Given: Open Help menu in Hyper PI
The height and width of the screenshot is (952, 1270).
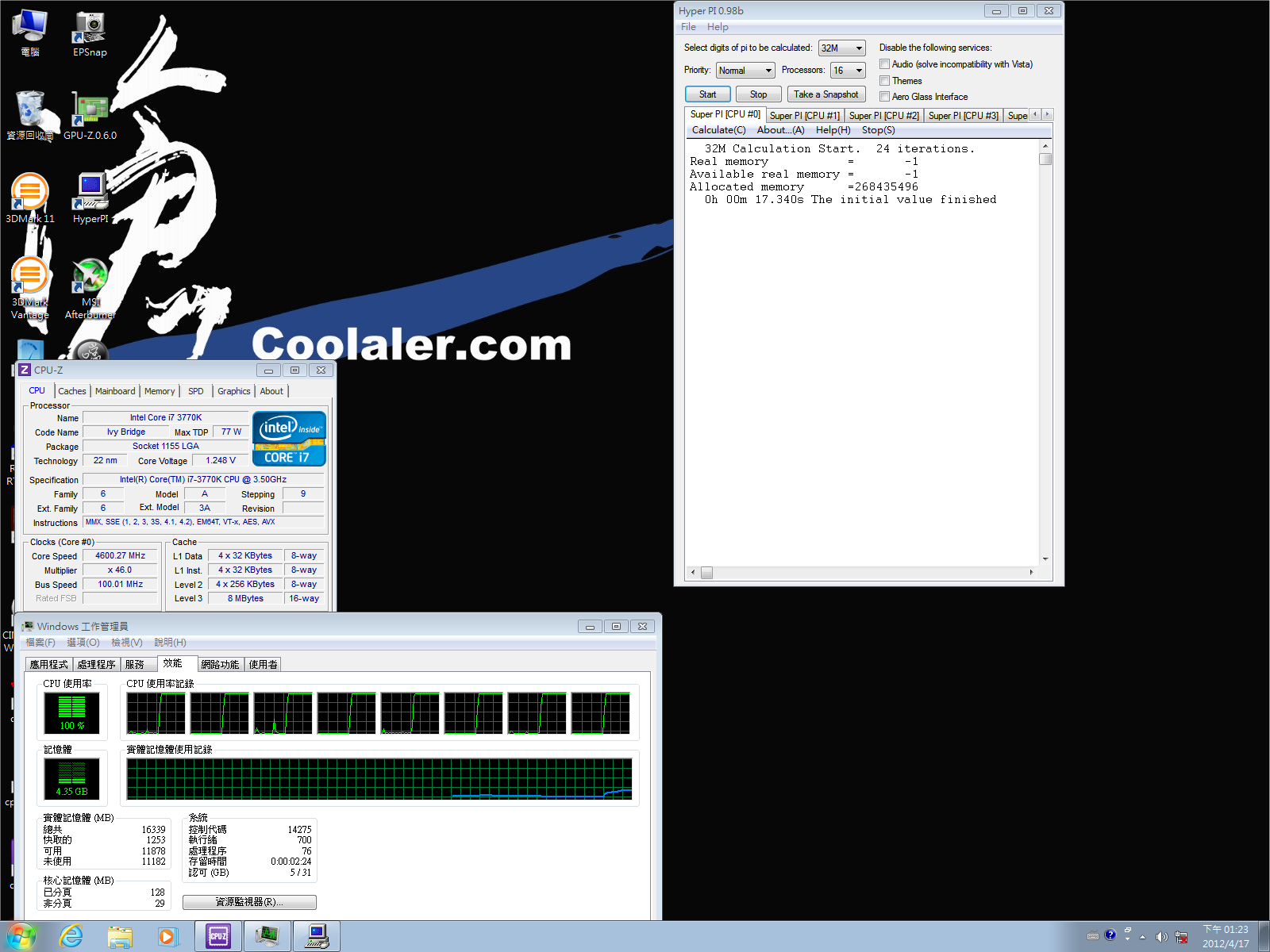Looking at the screenshot, I should click(718, 27).
